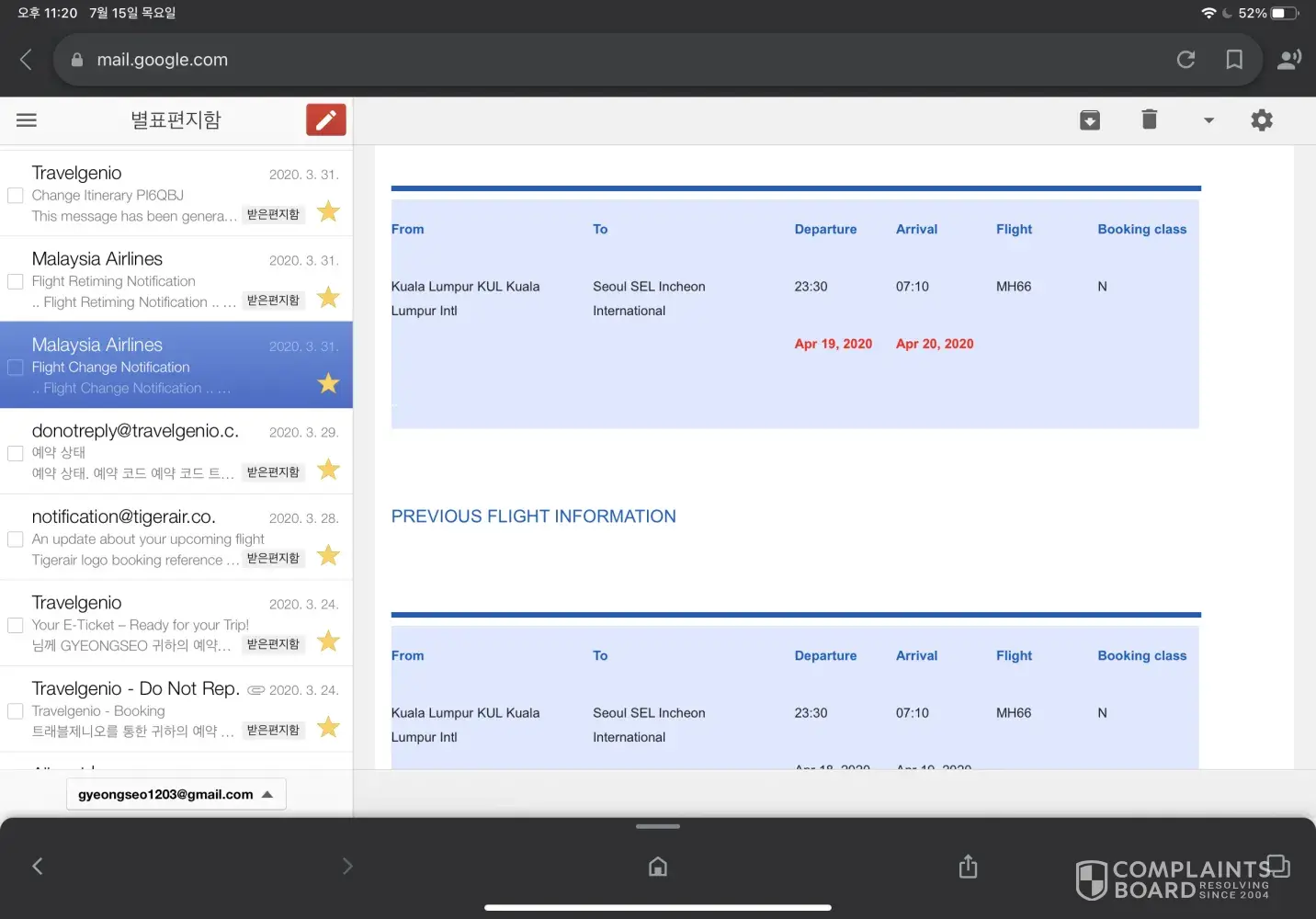The height and width of the screenshot is (919, 1316).
Task: Go to browser home page
Action: click(658, 867)
